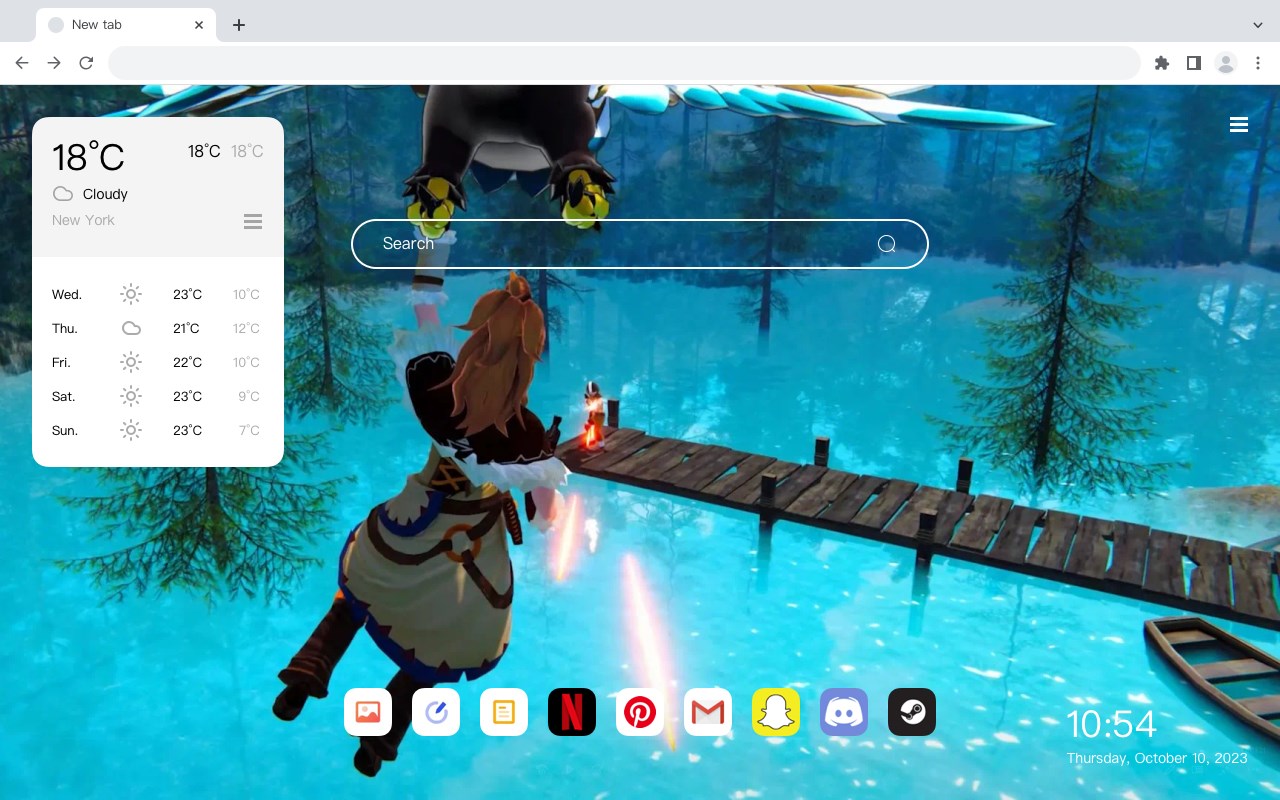Click the sunny icon for Fri.
1280x800 pixels.
pyautogui.click(x=131, y=362)
